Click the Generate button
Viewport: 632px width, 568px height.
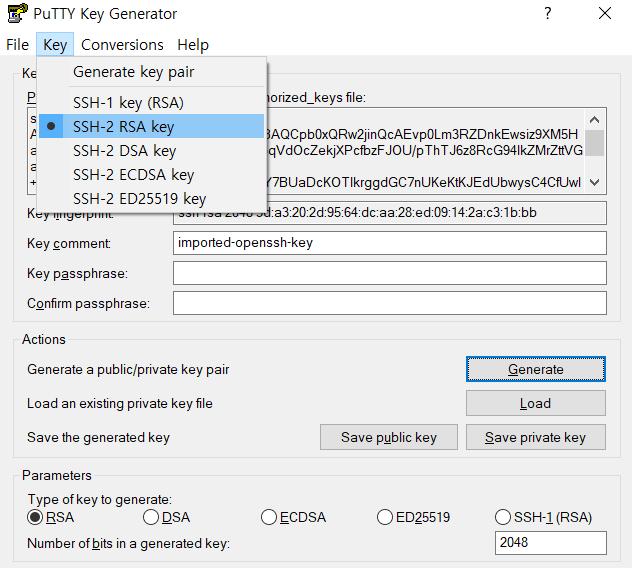536,369
